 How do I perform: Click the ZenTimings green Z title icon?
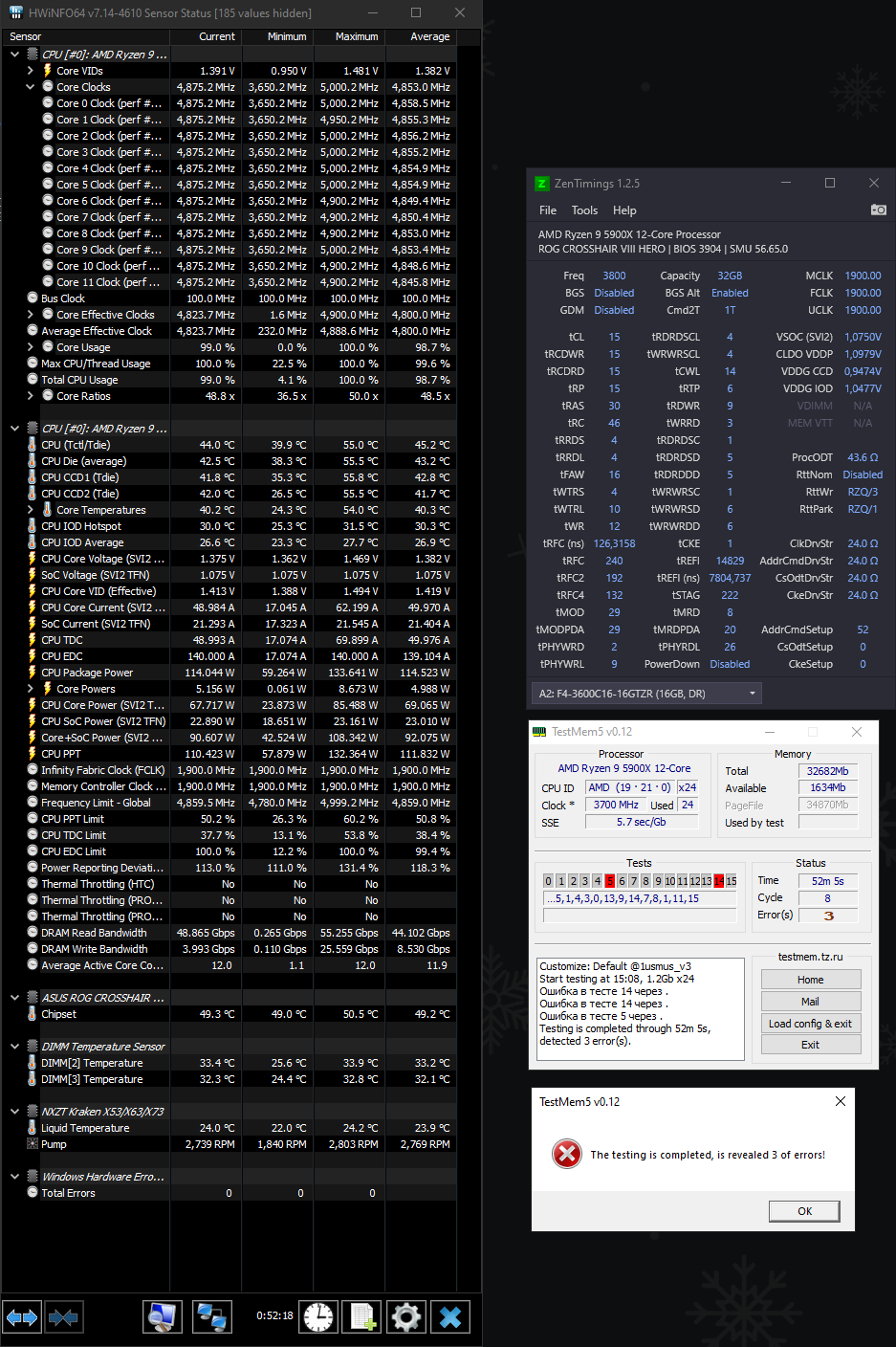pos(542,183)
